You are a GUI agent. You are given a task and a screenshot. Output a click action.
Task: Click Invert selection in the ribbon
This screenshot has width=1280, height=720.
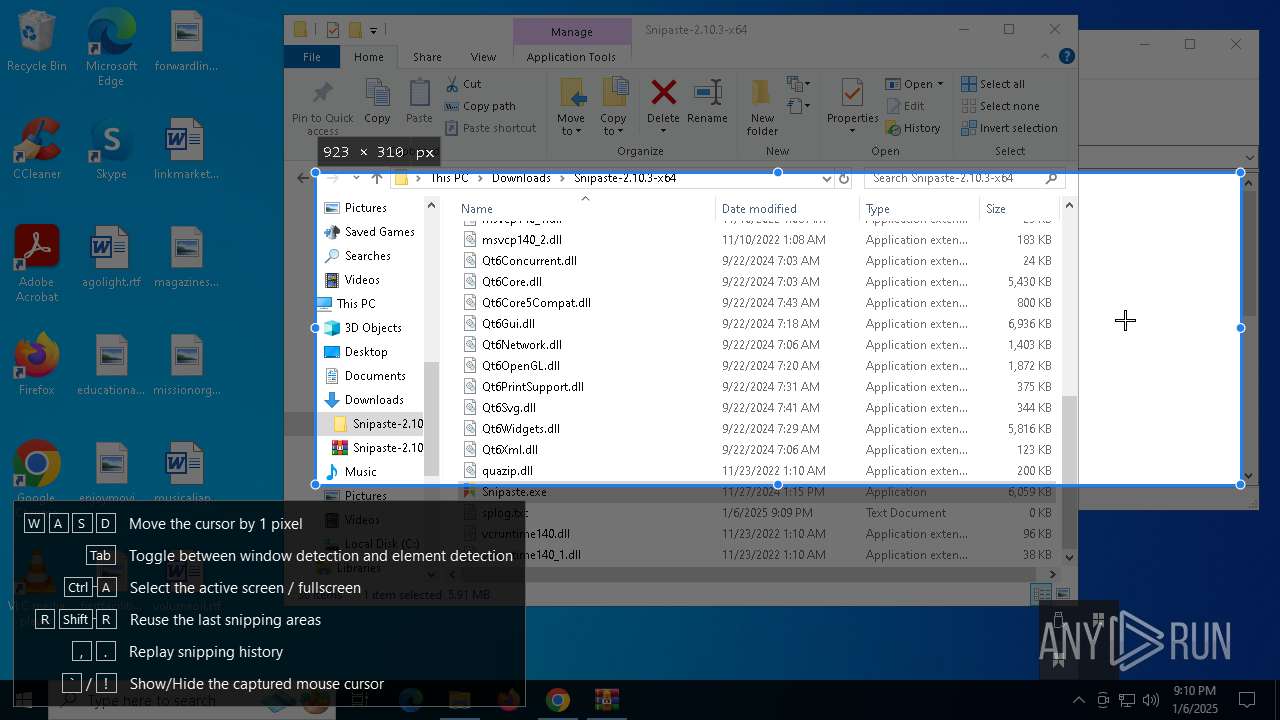pos(1009,128)
